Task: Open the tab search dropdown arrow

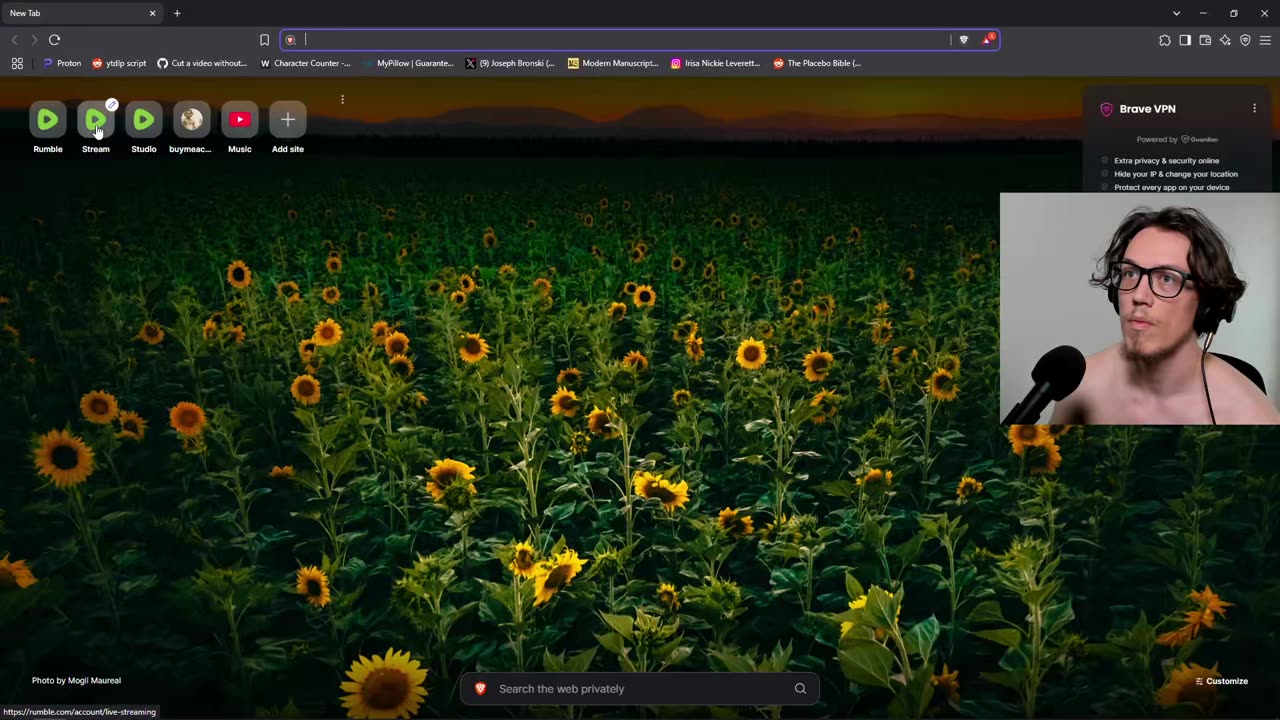Action: (x=1176, y=13)
